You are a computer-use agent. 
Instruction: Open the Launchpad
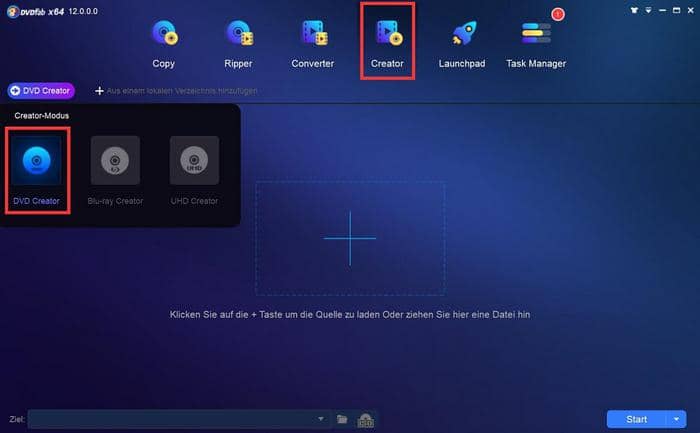pos(462,44)
